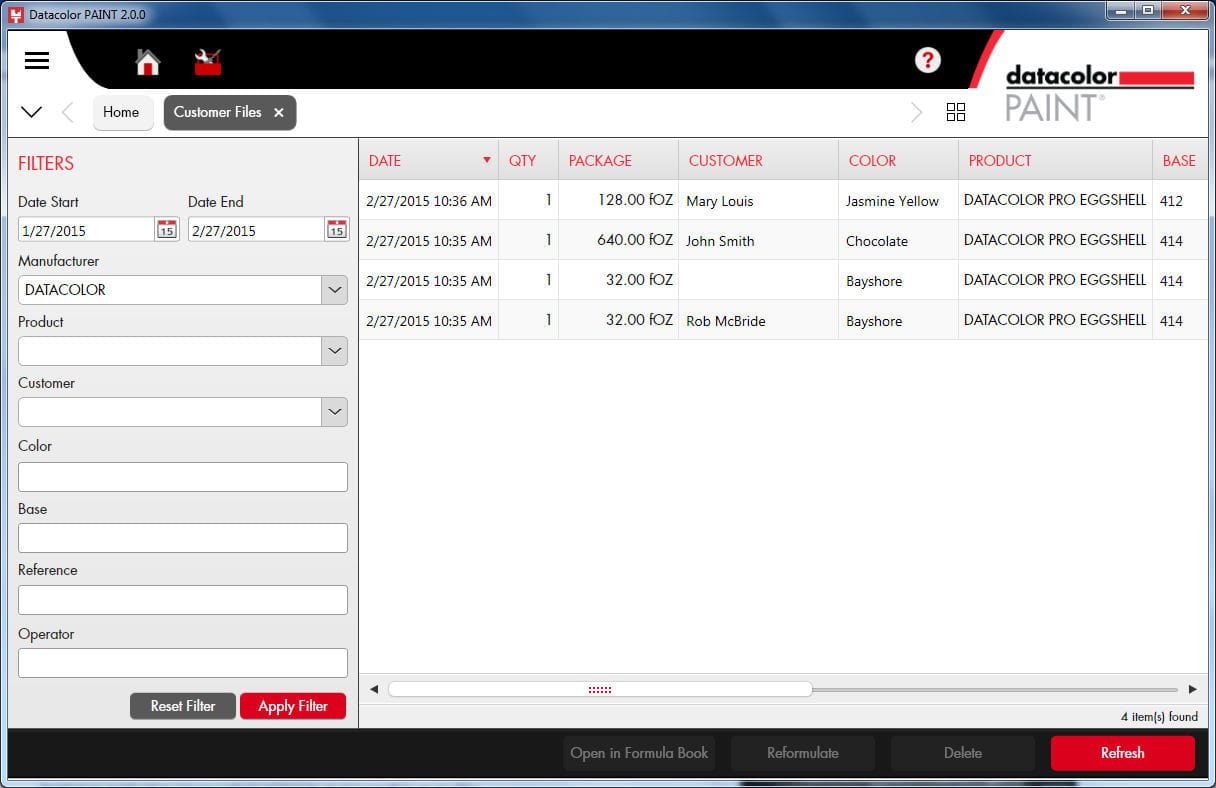
Task: Click the Date End input field
Action: coord(256,229)
